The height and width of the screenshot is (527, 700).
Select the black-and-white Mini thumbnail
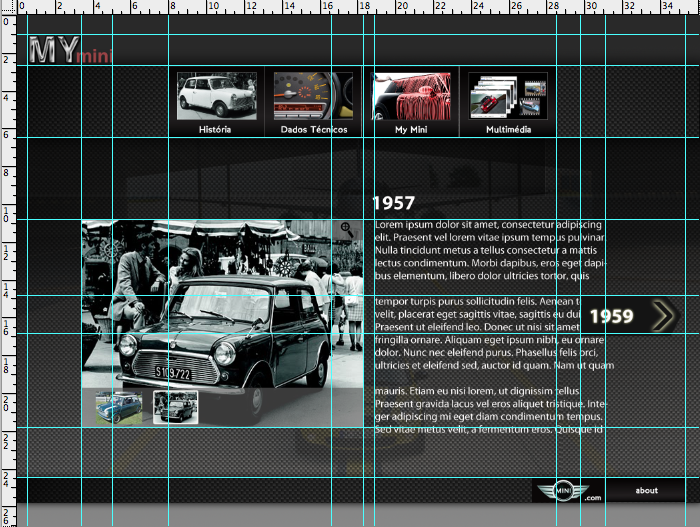(175, 407)
